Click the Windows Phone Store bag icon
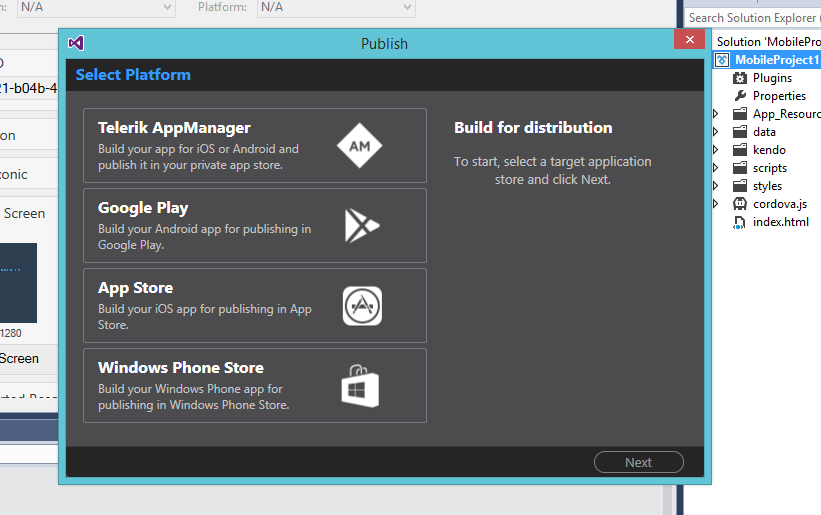Screen dimensions: 821x515 pyautogui.click(x=360, y=386)
